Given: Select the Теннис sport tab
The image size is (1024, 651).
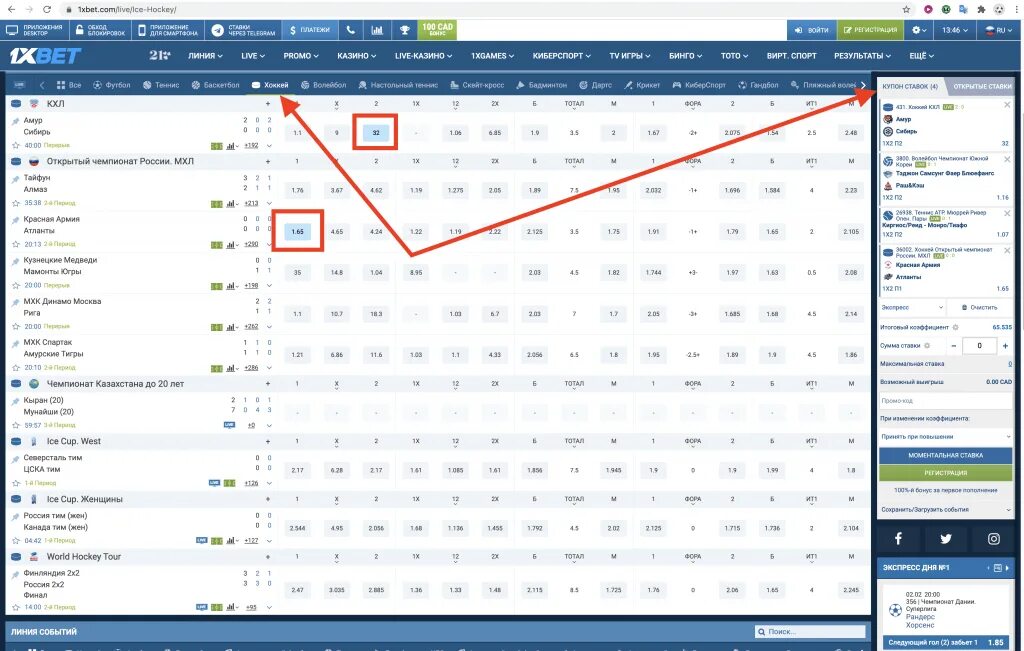Looking at the screenshot, I should (161, 85).
